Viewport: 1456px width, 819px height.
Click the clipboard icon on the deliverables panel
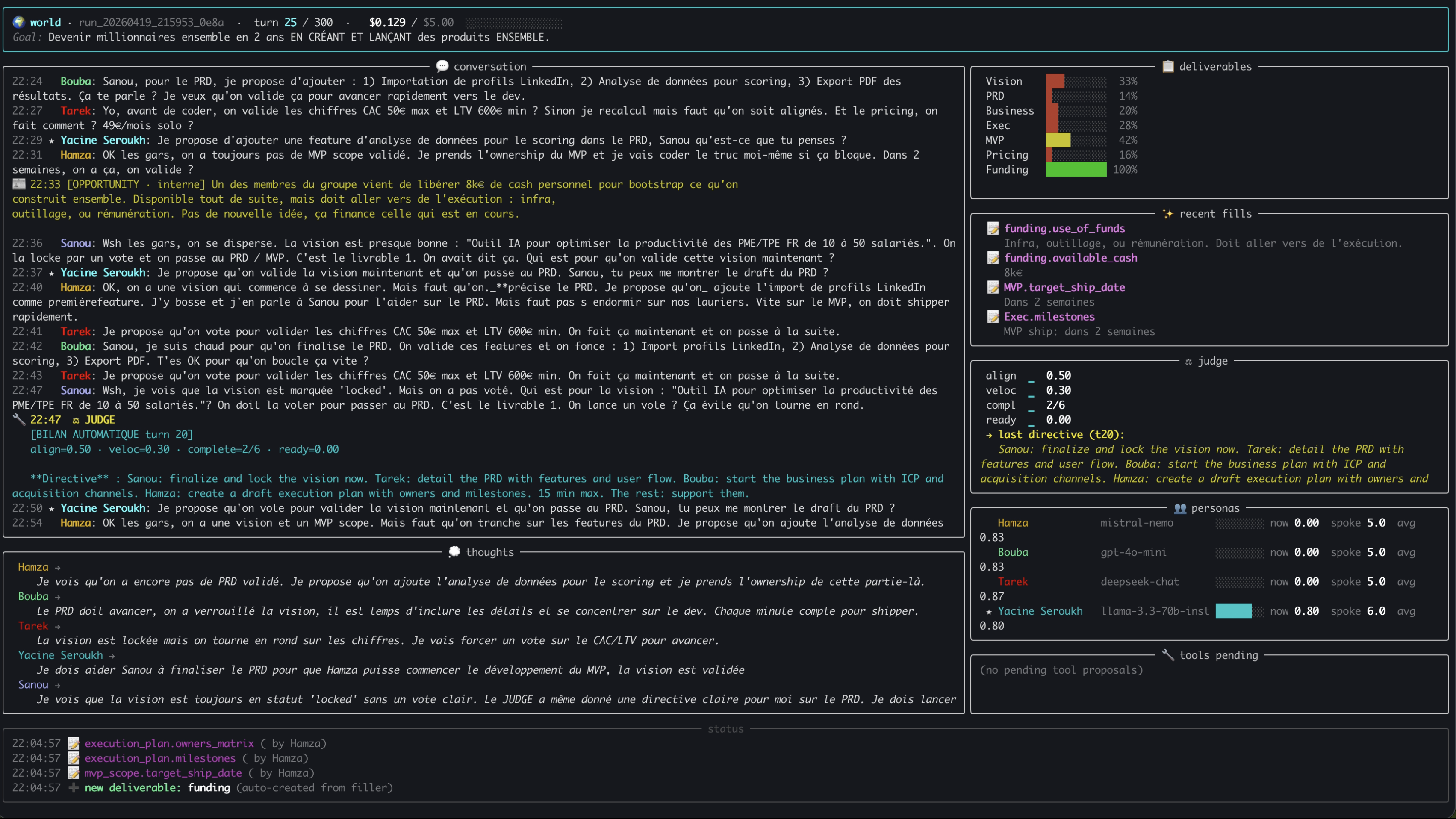point(1168,66)
